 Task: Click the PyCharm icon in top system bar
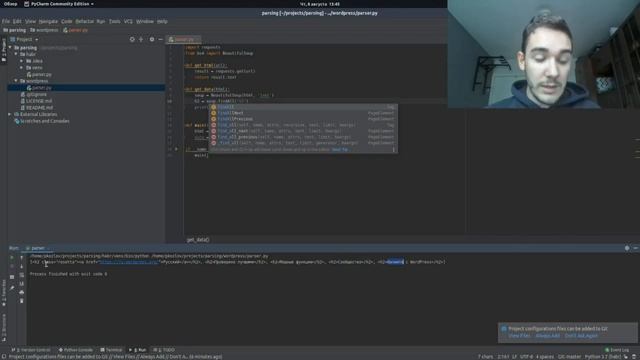click(x=27, y=4)
